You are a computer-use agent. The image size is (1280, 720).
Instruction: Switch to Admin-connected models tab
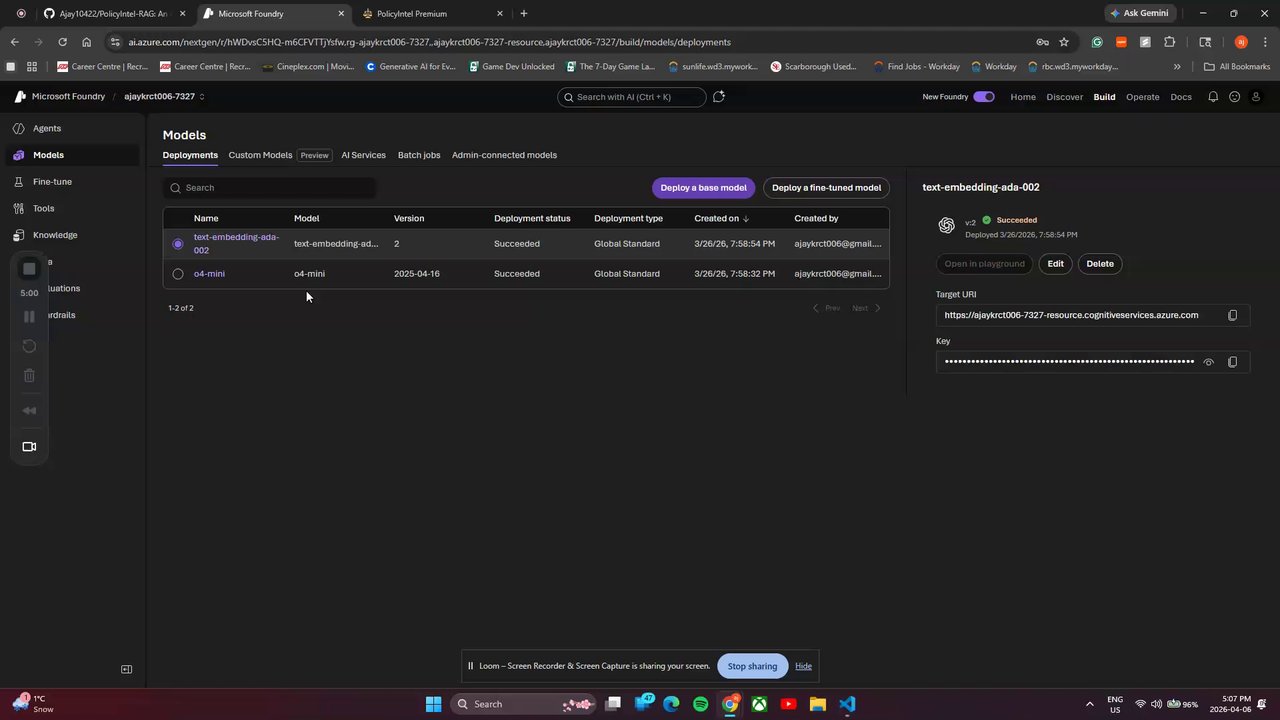[504, 155]
